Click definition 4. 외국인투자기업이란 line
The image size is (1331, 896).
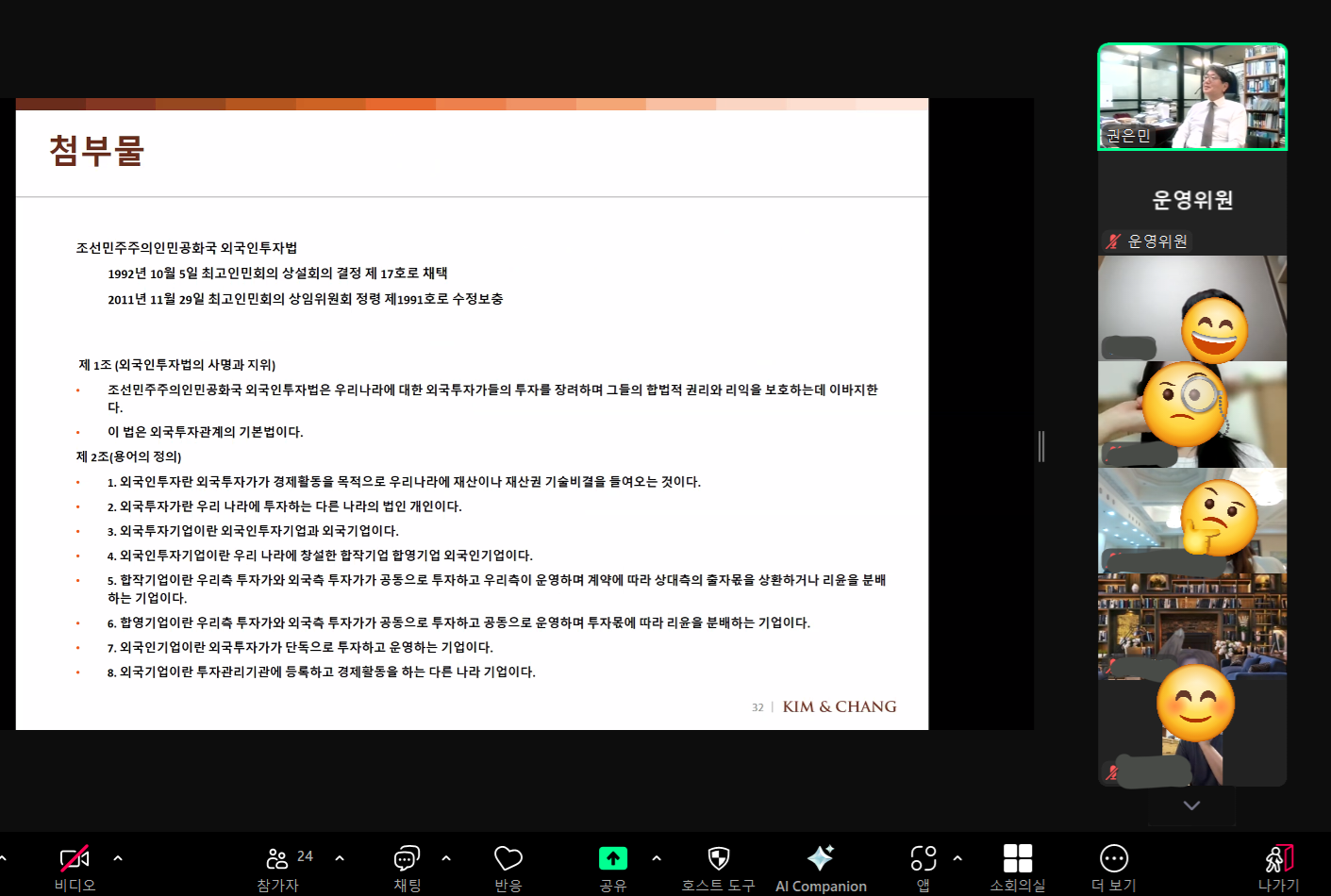tap(320, 556)
